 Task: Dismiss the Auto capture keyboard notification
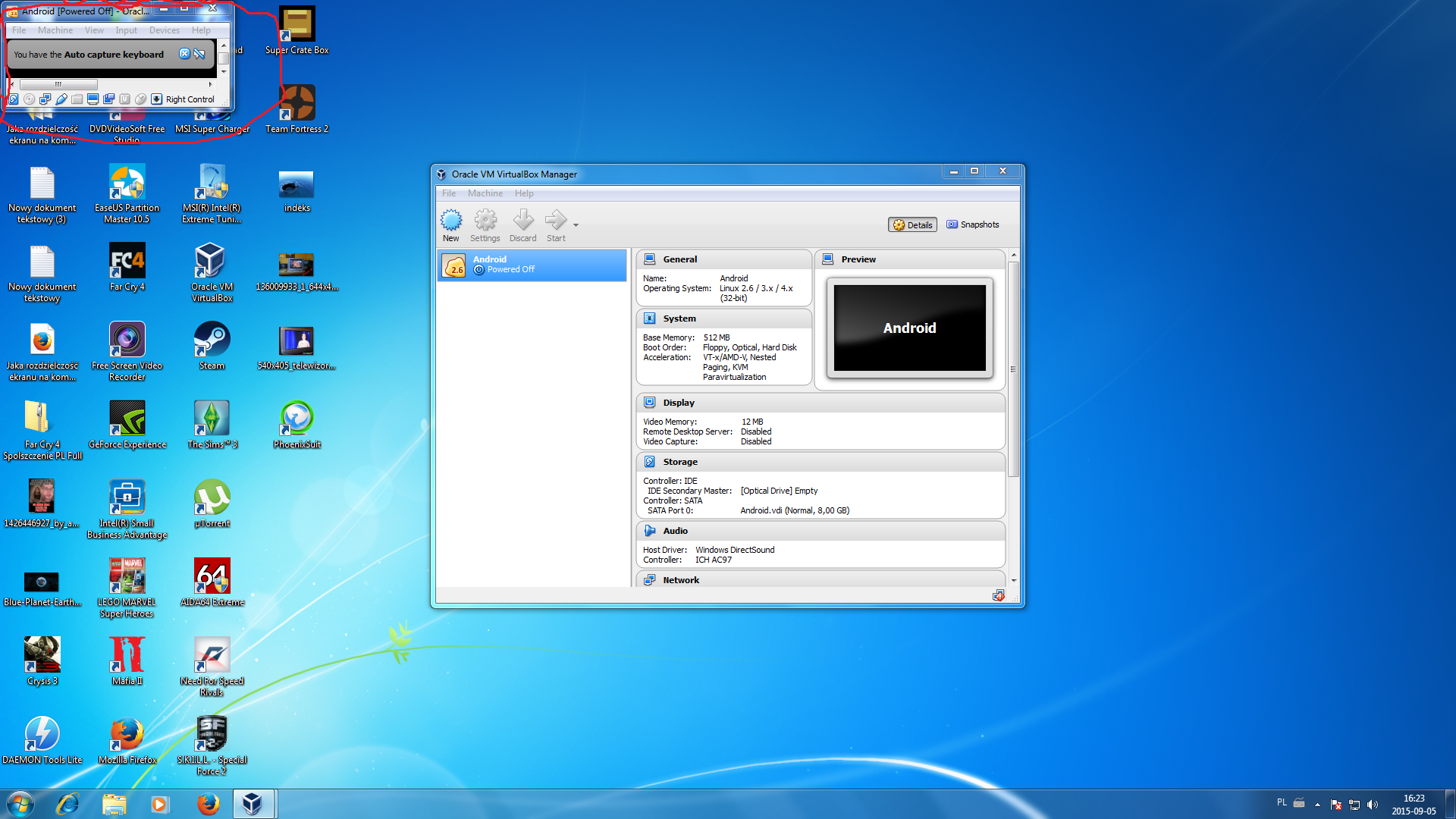coord(184,54)
